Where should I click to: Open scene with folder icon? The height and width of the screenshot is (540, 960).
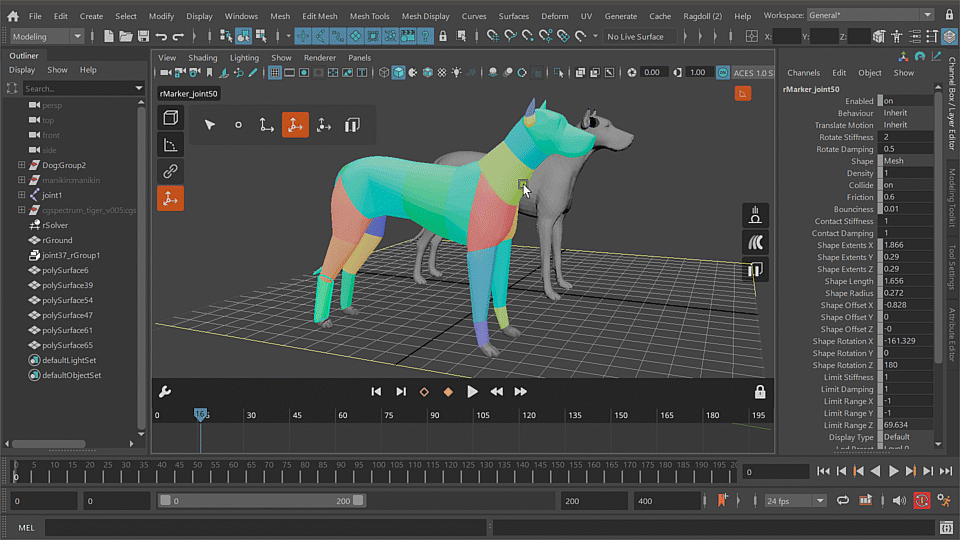[x=126, y=37]
